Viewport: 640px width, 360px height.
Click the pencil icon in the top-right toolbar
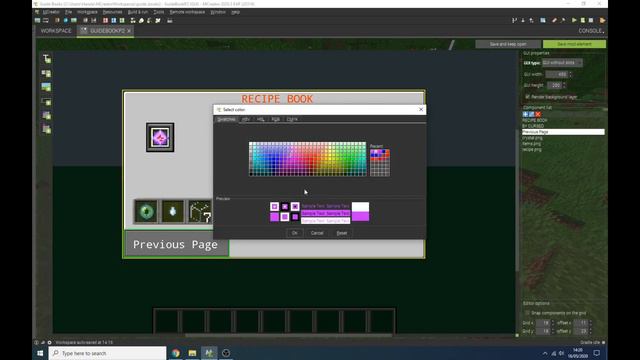point(554,20)
